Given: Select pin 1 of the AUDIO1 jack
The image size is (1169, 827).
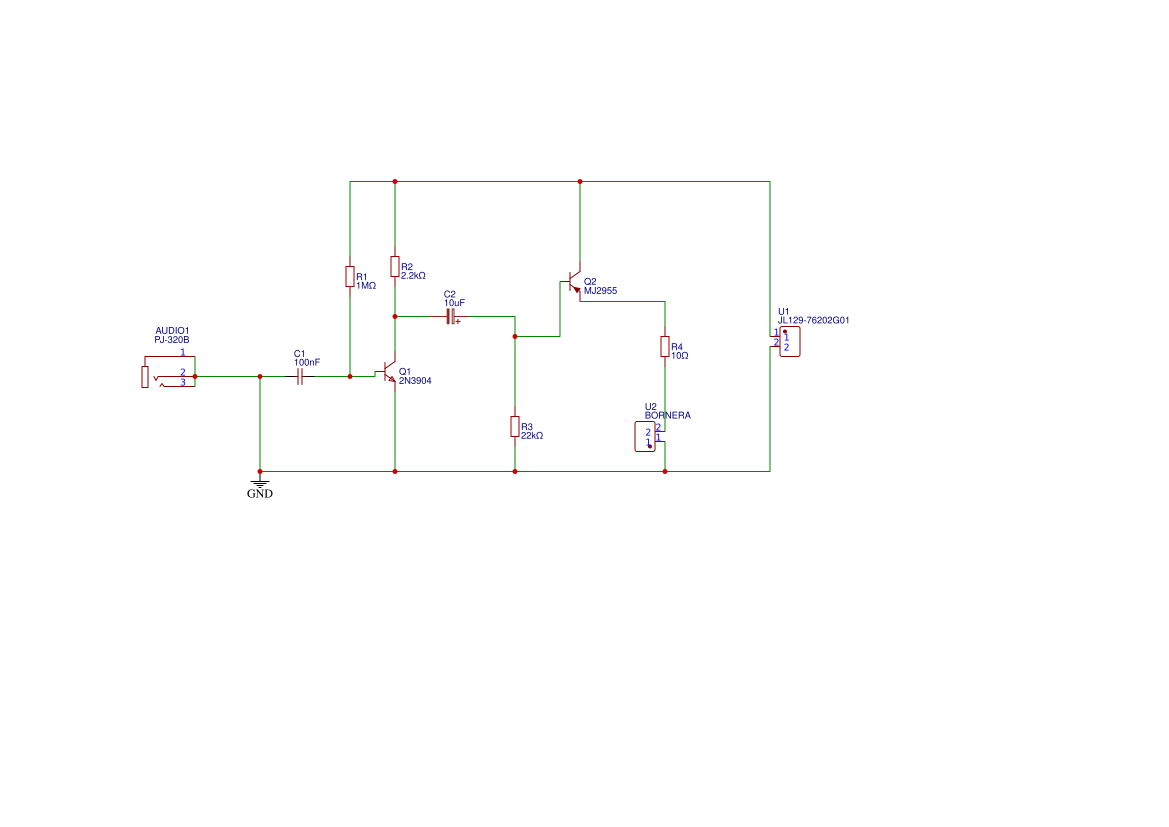Looking at the screenshot, I should pyautogui.click(x=183, y=353).
